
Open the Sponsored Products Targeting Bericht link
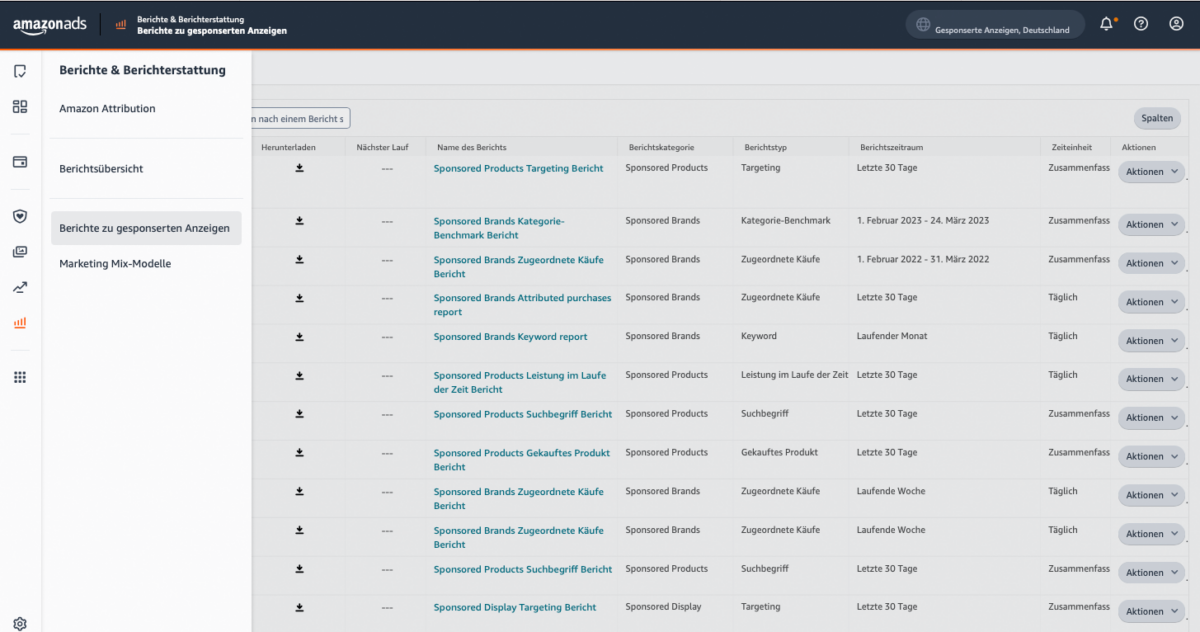(x=518, y=169)
